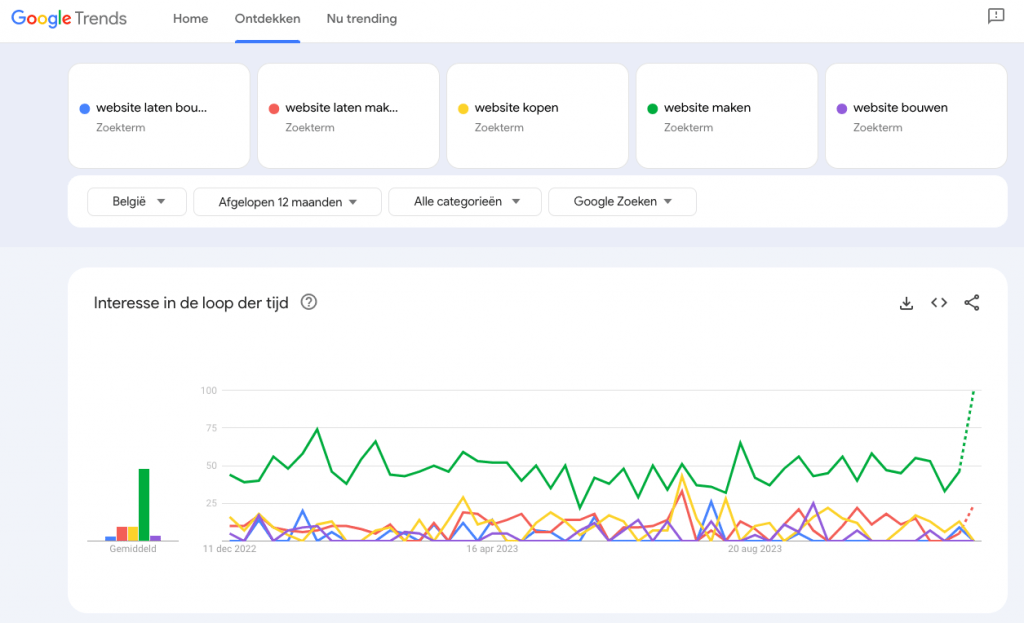Screen dimensions: 1024x623
Task: Click the red average bar in Gemiddeld chart
Action: 121,534
